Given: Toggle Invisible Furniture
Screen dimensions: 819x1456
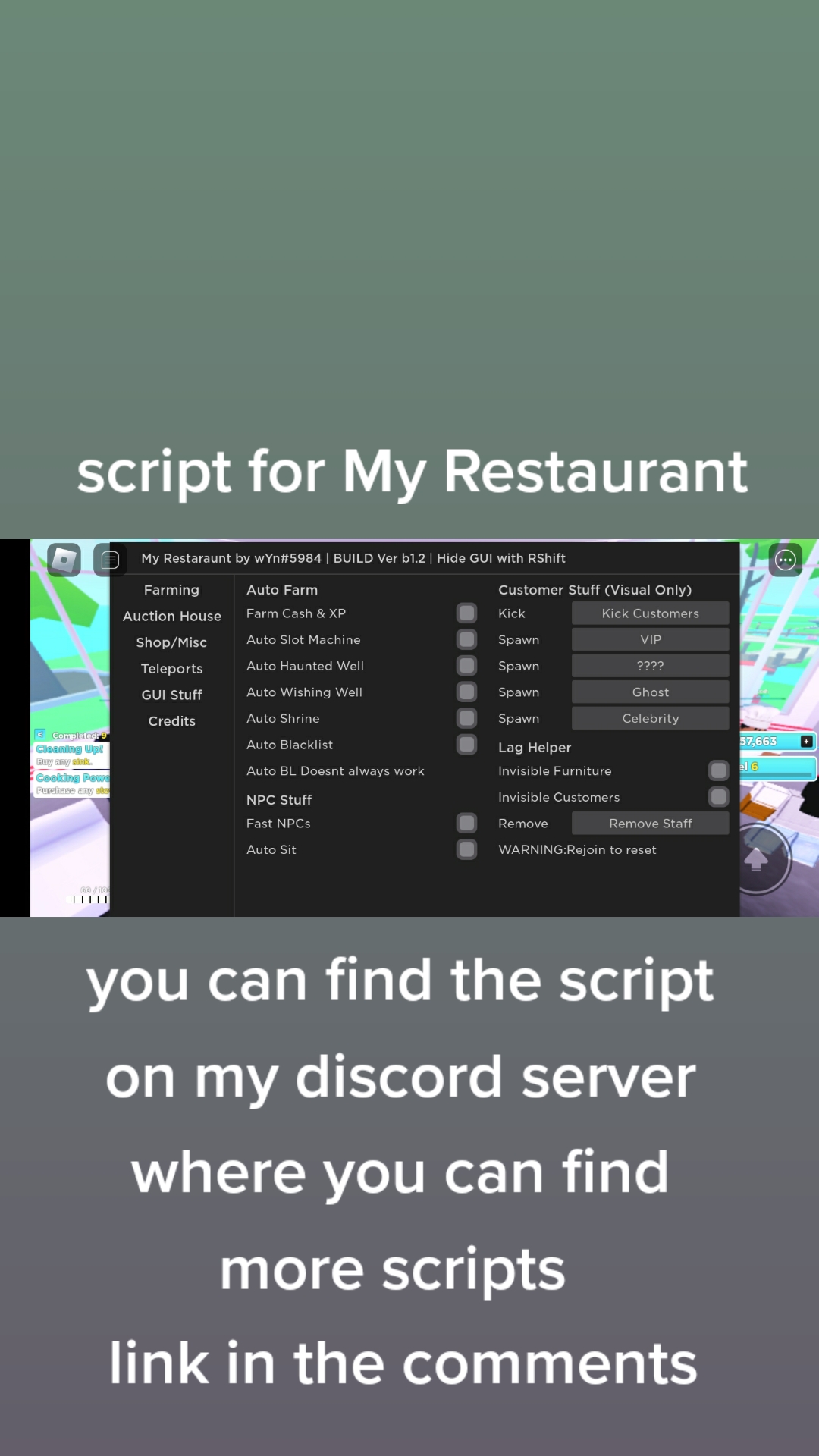Looking at the screenshot, I should [x=719, y=770].
